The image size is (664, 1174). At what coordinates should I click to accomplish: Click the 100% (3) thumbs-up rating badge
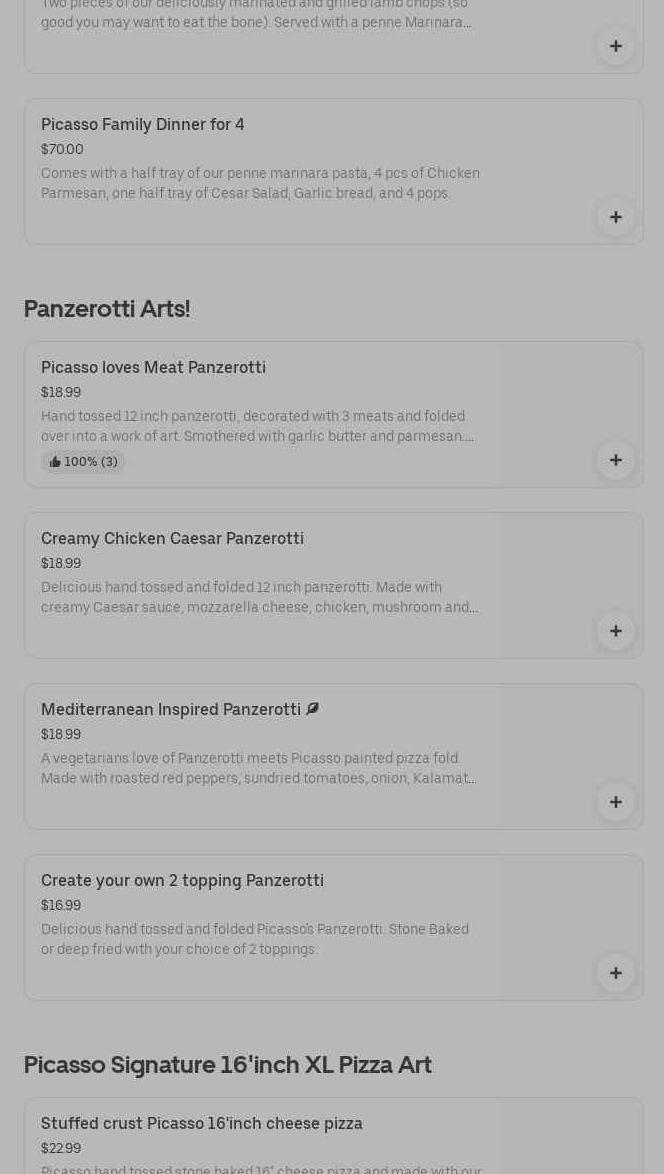pos(84,462)
